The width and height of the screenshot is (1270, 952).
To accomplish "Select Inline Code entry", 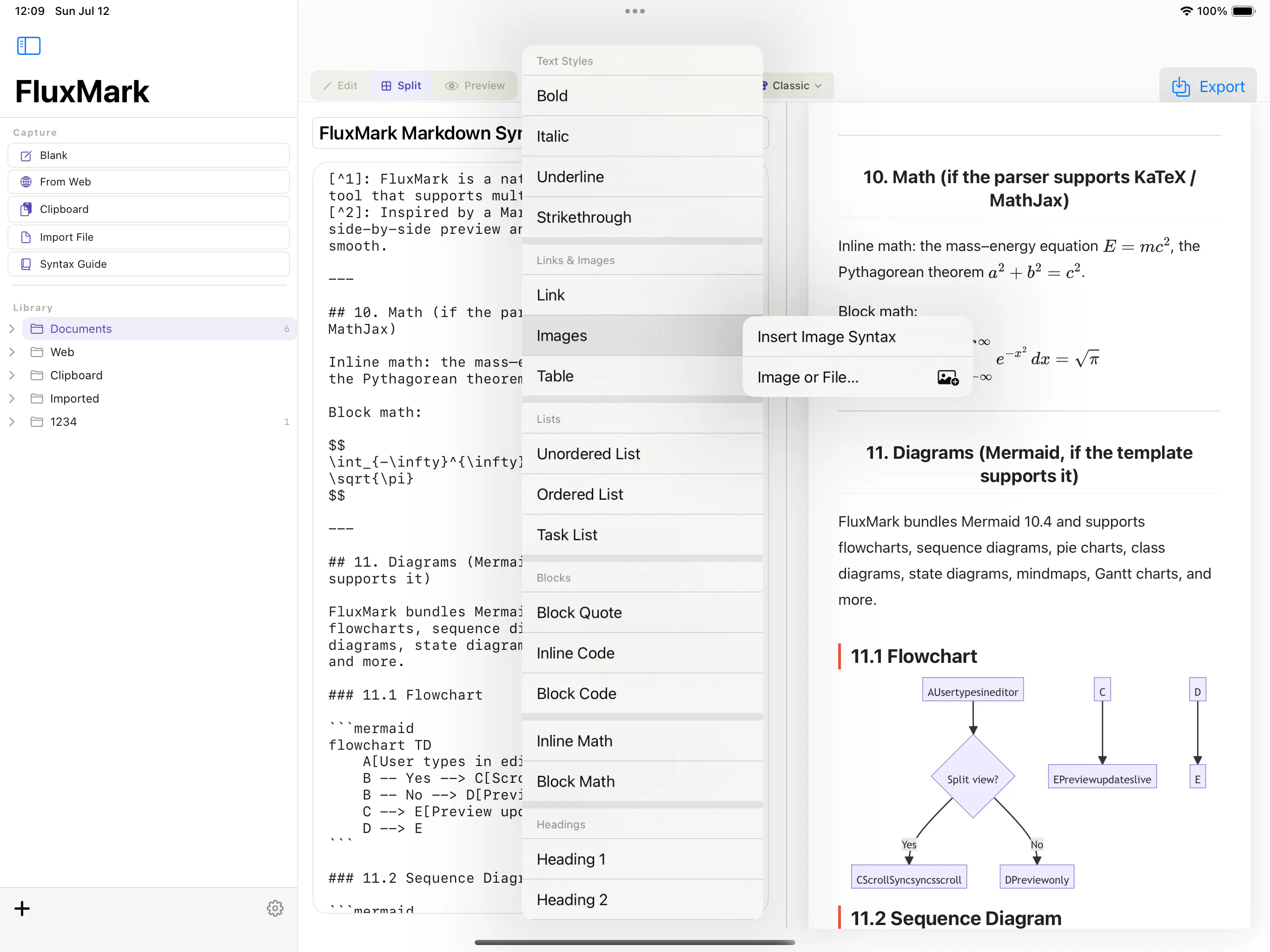I will click(642, 653).
